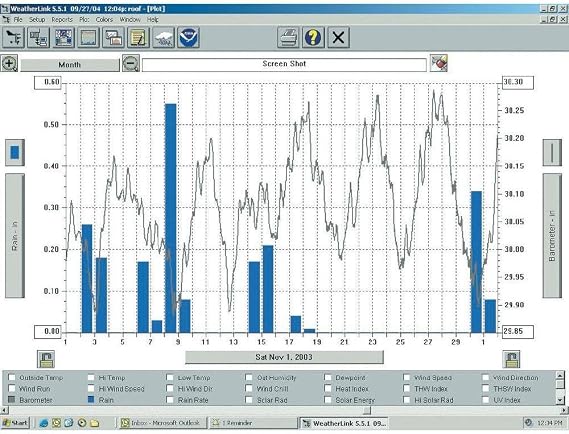This screenshot has width=569, height=434.
Task: Open the notes editor toolbar icon
Action: click(138, 37)
